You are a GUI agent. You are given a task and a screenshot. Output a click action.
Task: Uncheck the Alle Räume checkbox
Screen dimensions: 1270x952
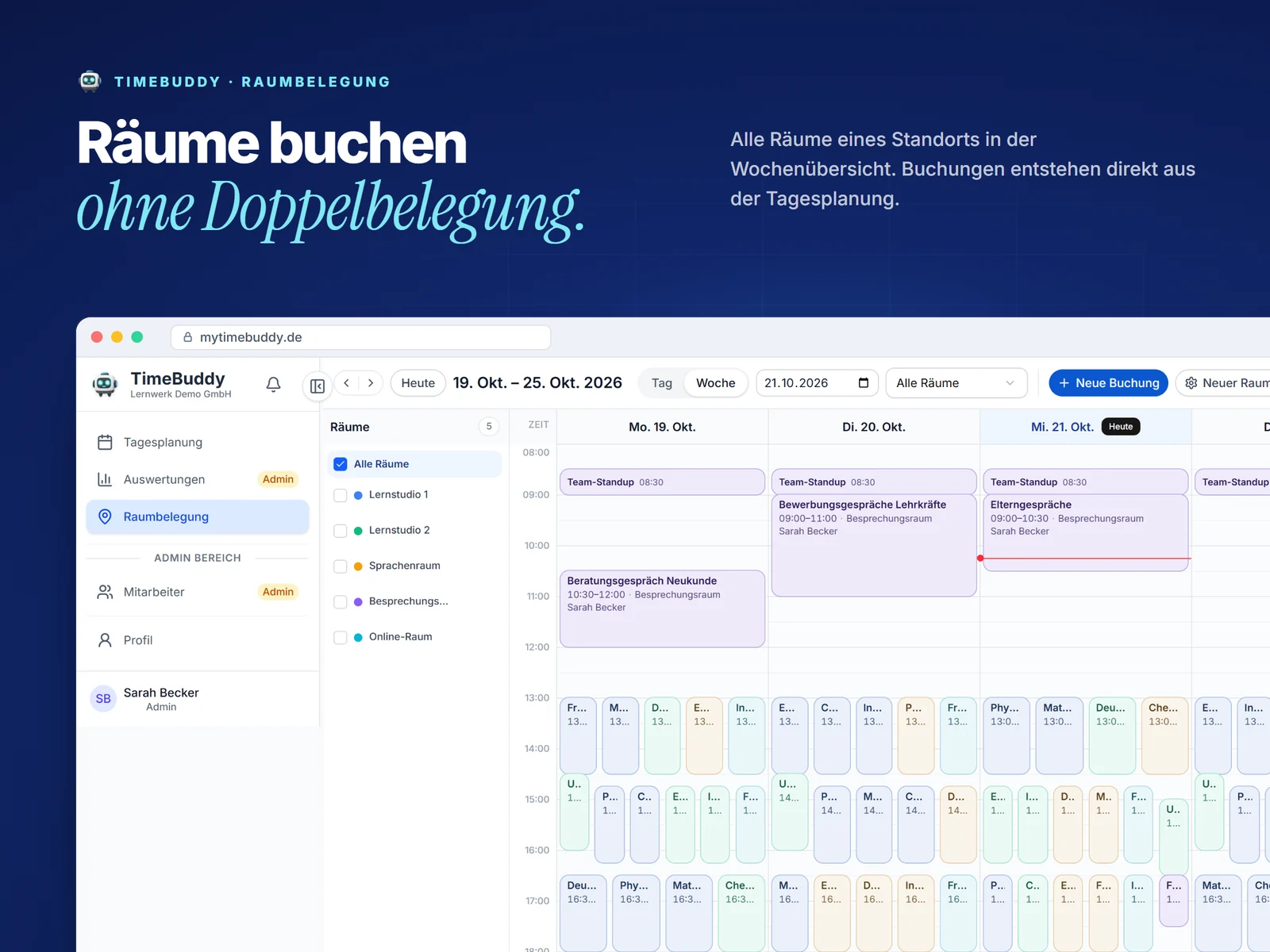pos(341,464)
